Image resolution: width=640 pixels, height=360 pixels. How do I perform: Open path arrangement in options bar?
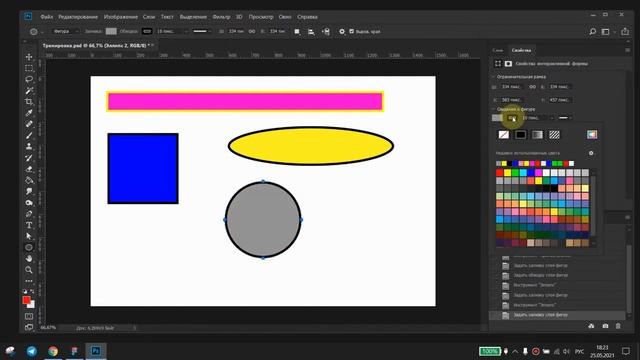(326, 31)
